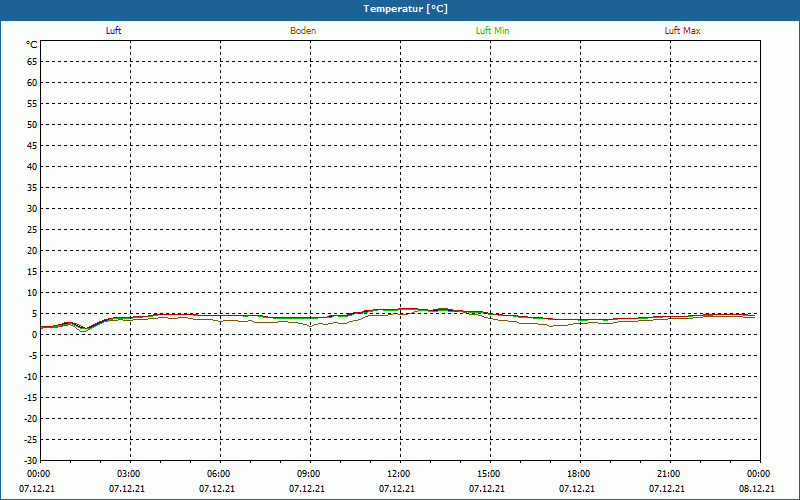Image resolution: width=800 pixels, height=500 pixels.
Task: Click the 08.12.21 date label
Action: pyautogui.click(x=757, y=488)
